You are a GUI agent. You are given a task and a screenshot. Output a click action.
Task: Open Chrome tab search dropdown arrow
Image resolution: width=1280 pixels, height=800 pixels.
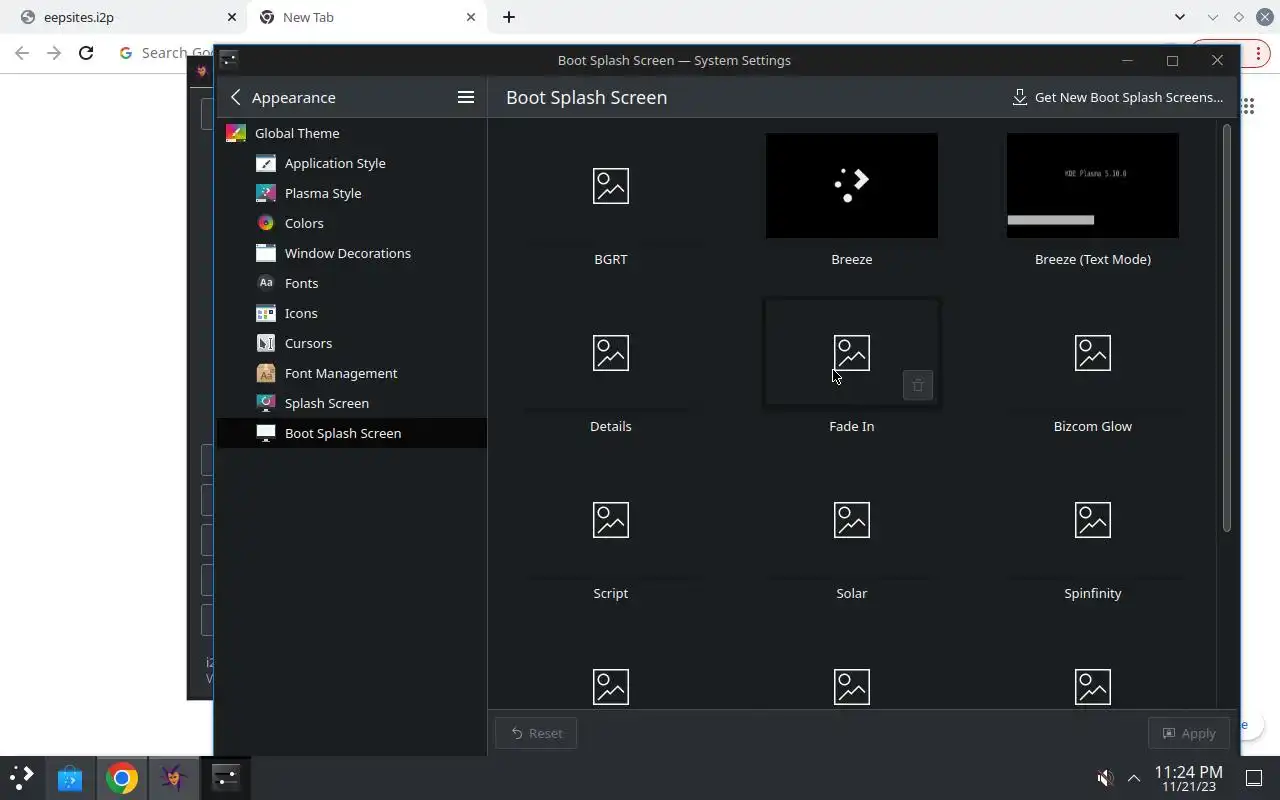point(1180,17)
